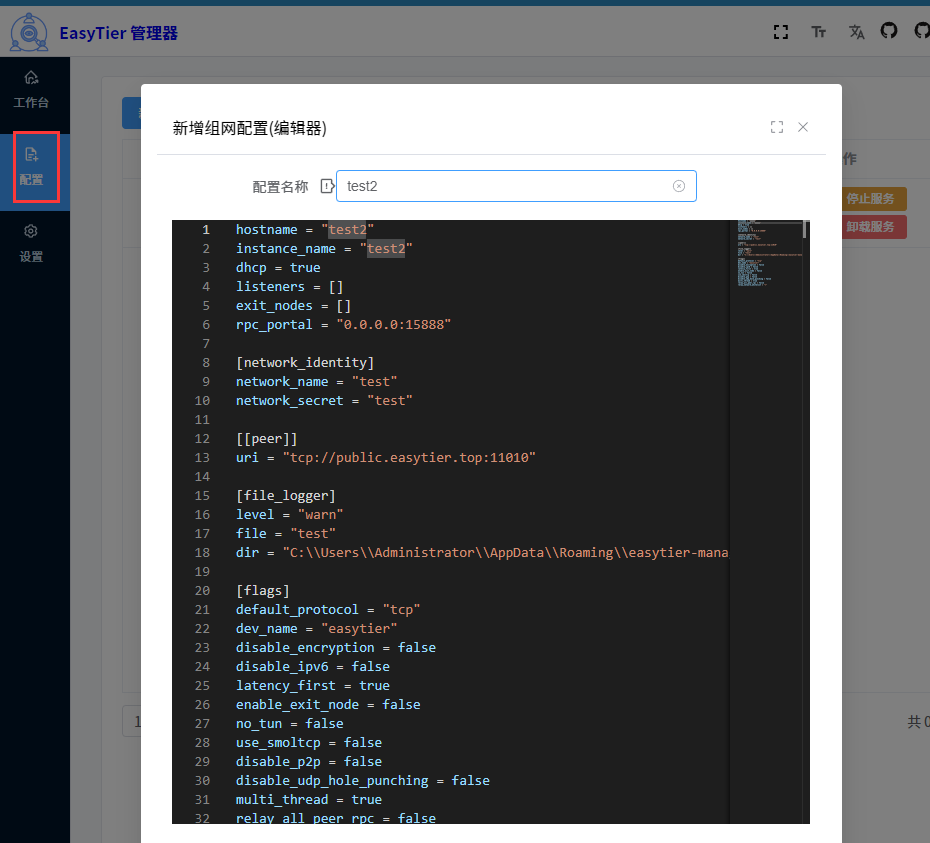Open the language translation switcher

856,32
